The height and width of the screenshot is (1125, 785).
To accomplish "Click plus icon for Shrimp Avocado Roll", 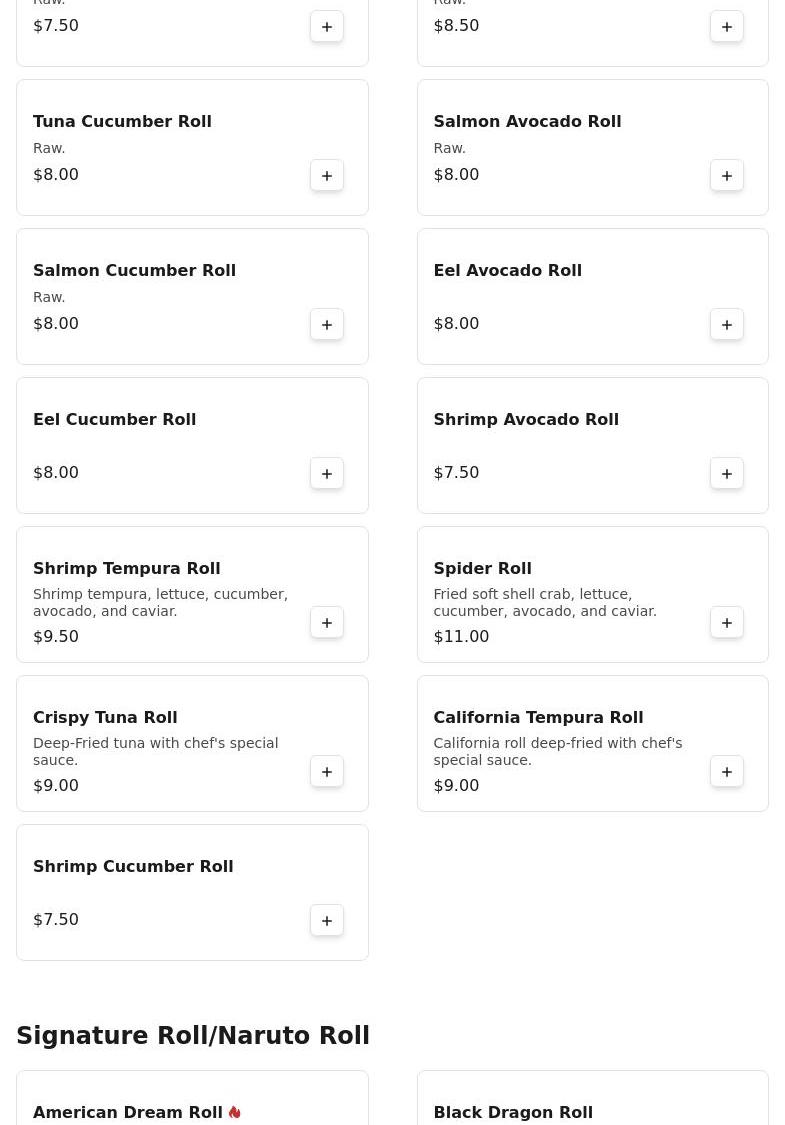I will 727,473.
